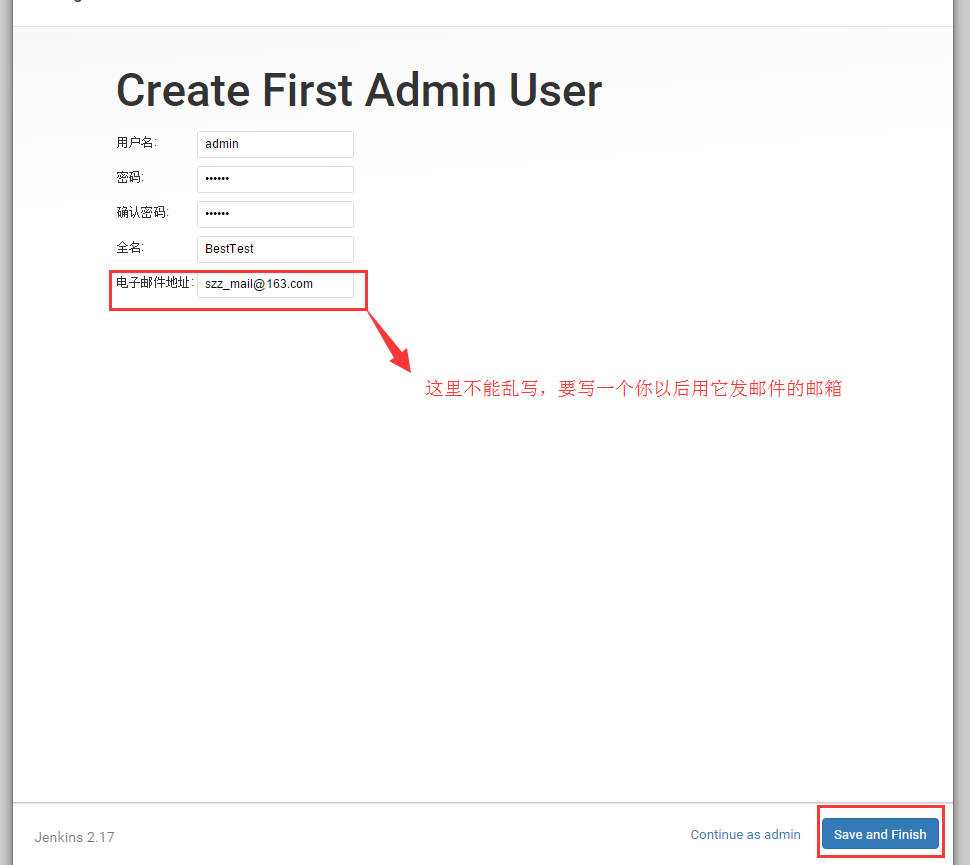Click the Jenkins 2.17 version text
Image resolution: width=970 pixels, height=865 pixels.
click(74, 837)
